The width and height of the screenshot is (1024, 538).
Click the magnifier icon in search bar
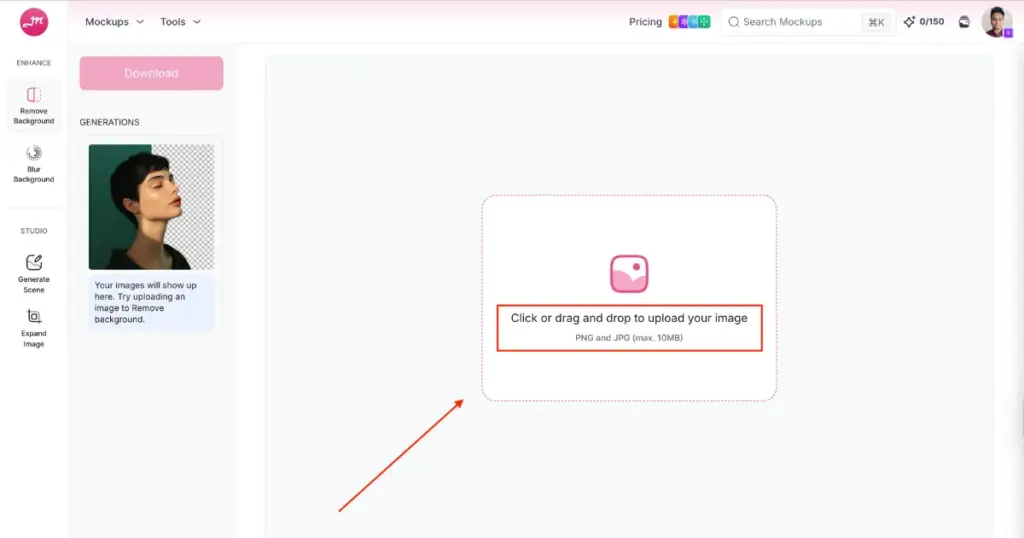pos(733,22)
